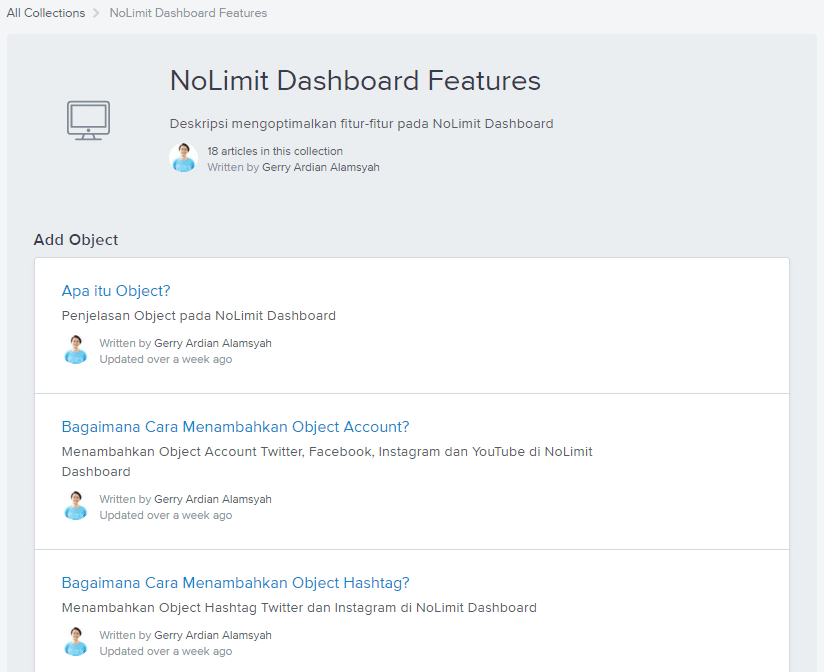
Task: Click the collection description 'Deskripsi mengoptimalkan fitur-fitur' text
Action: [x=362, y=123]
